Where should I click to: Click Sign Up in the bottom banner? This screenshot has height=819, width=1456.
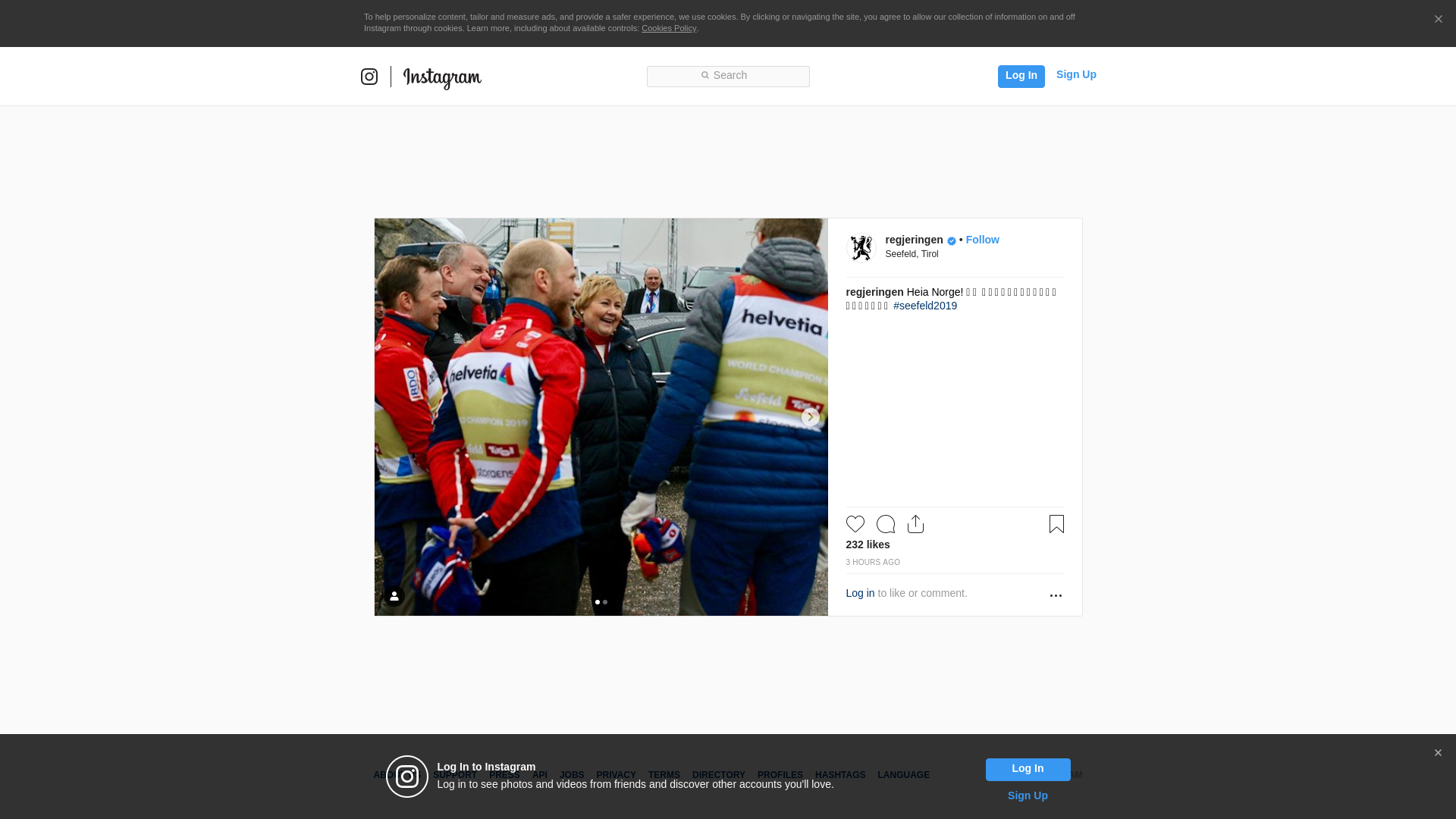pos(1027,795)
